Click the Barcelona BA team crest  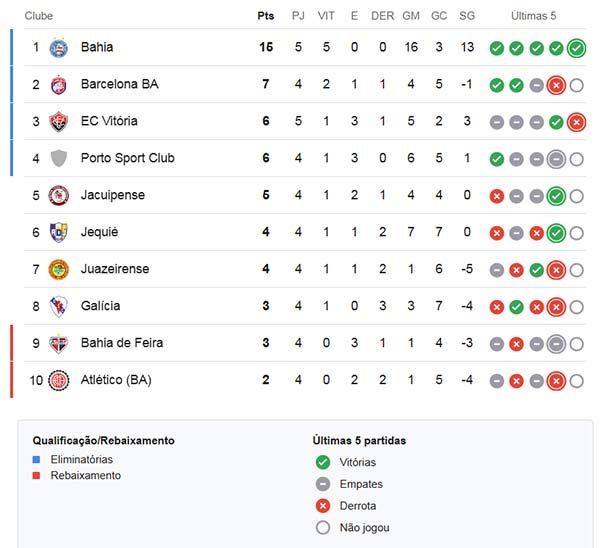click(x=59, y=84)
